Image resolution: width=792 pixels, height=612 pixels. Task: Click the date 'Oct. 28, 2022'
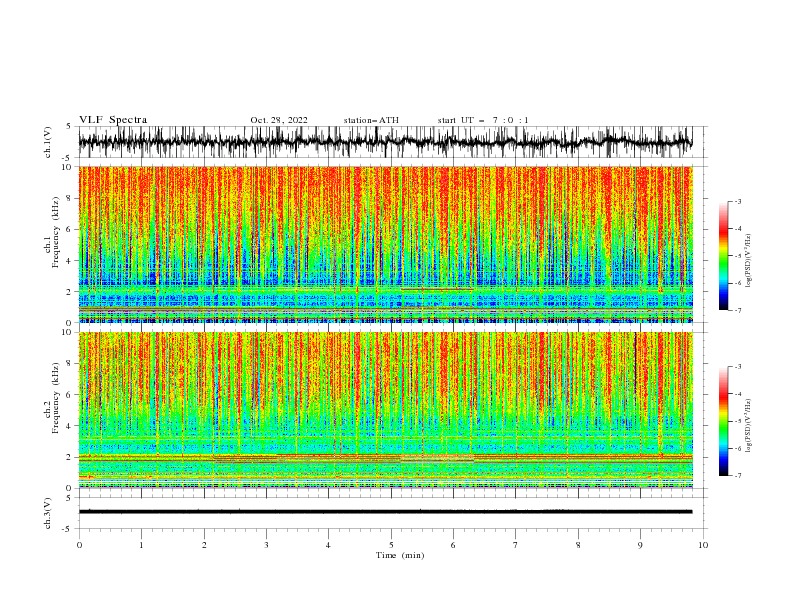279,120
